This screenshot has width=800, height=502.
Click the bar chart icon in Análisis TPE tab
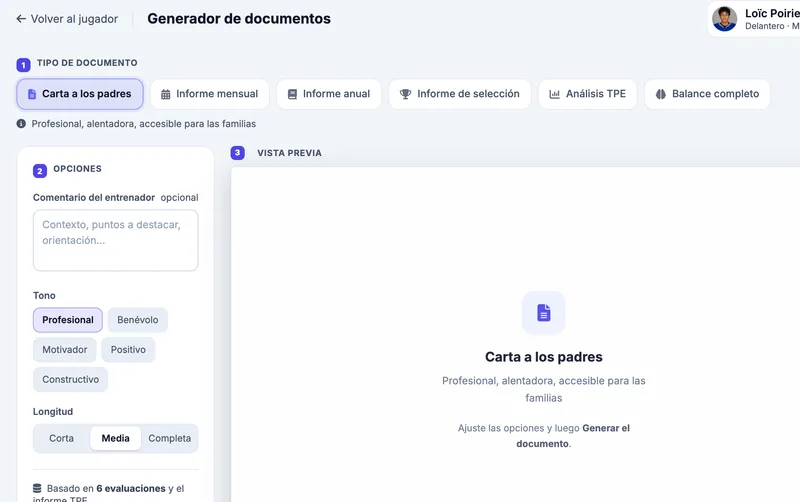tap(555, 94)
